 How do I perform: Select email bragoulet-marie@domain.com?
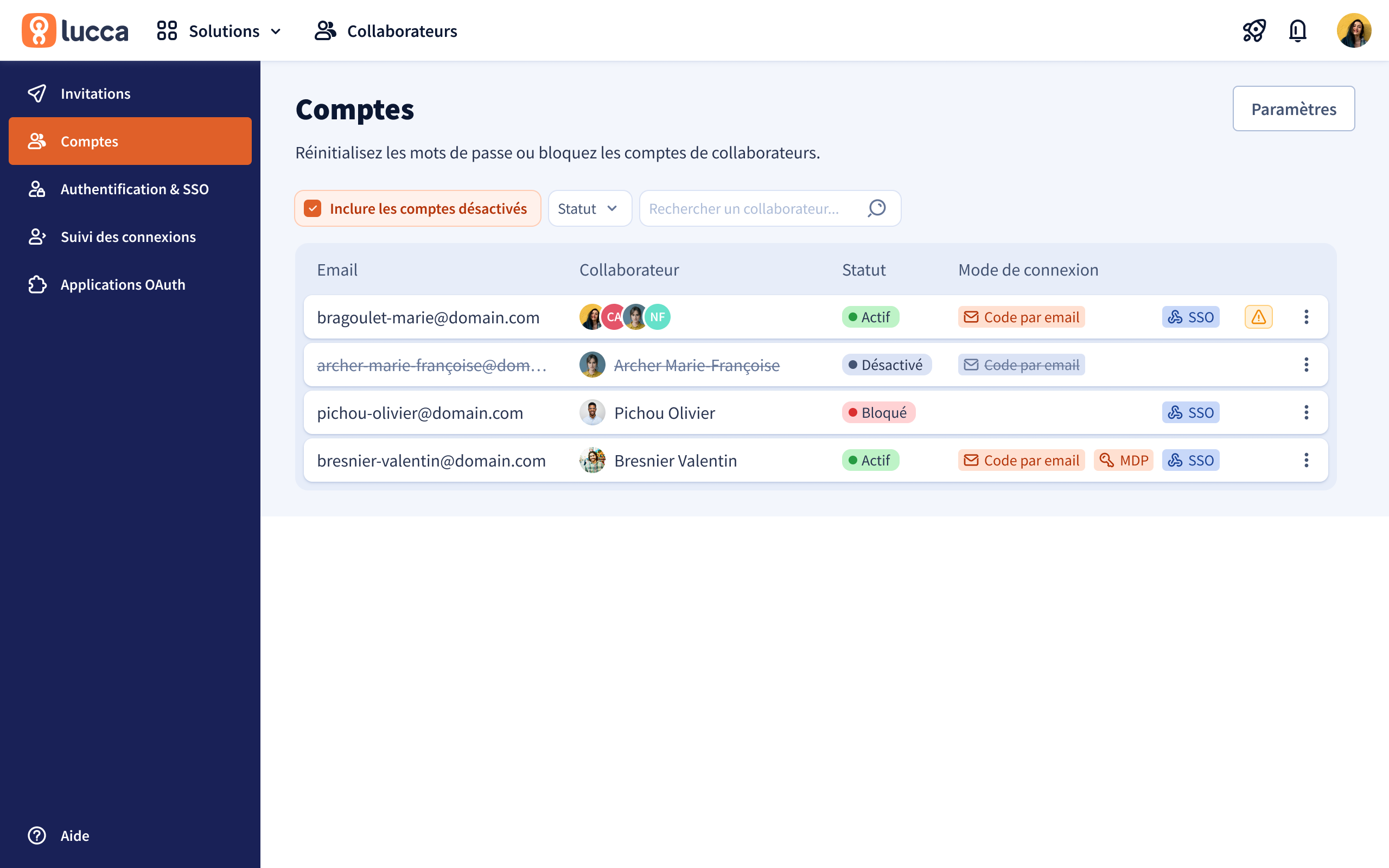point(428,317)
